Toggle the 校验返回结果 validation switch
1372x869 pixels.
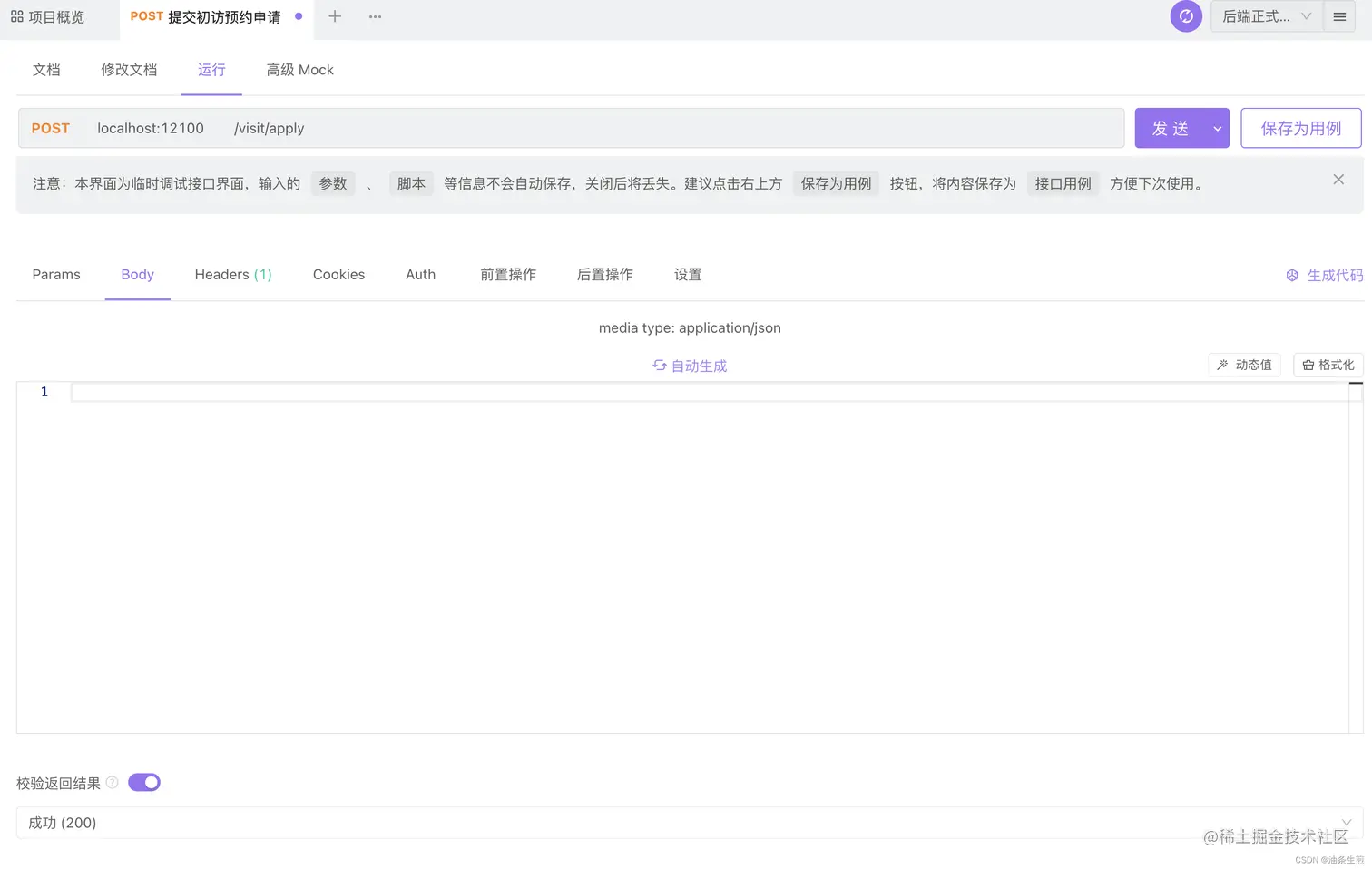144,783
